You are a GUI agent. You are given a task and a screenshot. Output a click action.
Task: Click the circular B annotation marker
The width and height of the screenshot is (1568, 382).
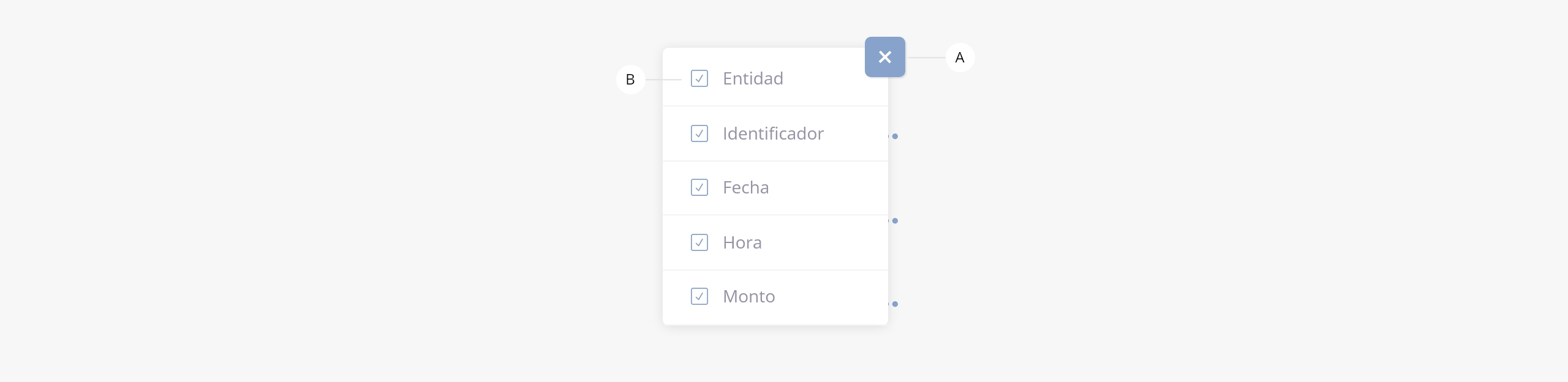click(x=630, y=80)
